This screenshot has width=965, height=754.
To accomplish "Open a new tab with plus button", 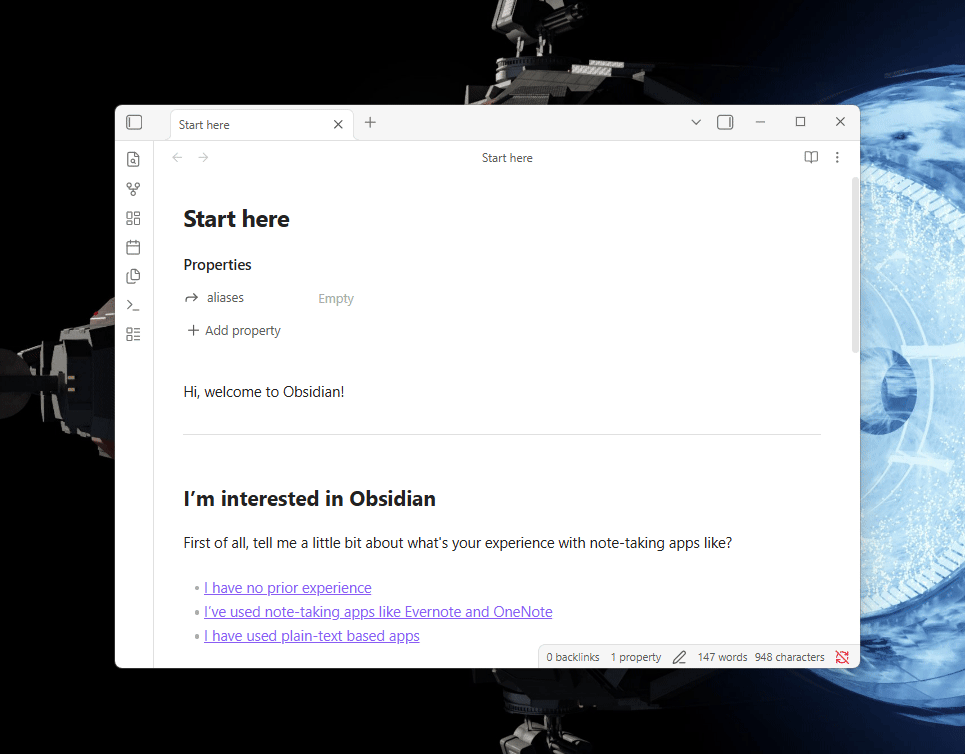I will coord(370,122).
